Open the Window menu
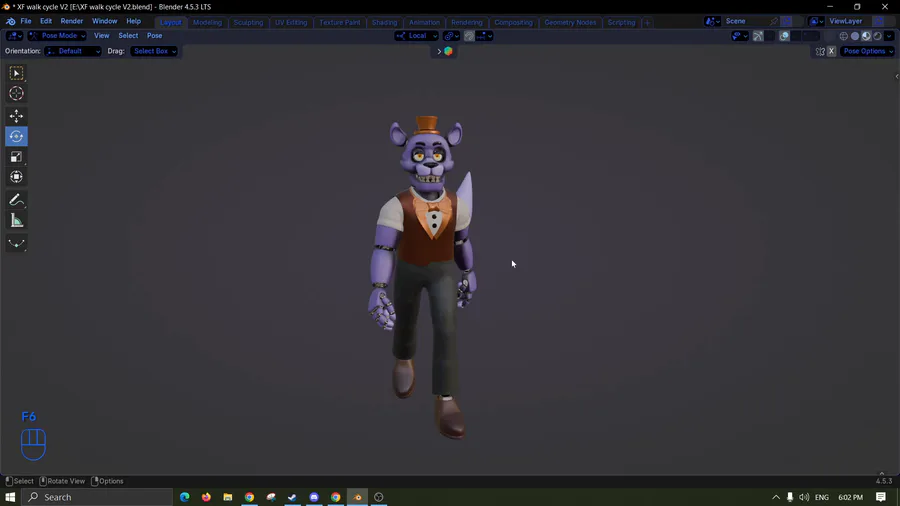This screenshot has width=900, height=506. tap(104, 21)
